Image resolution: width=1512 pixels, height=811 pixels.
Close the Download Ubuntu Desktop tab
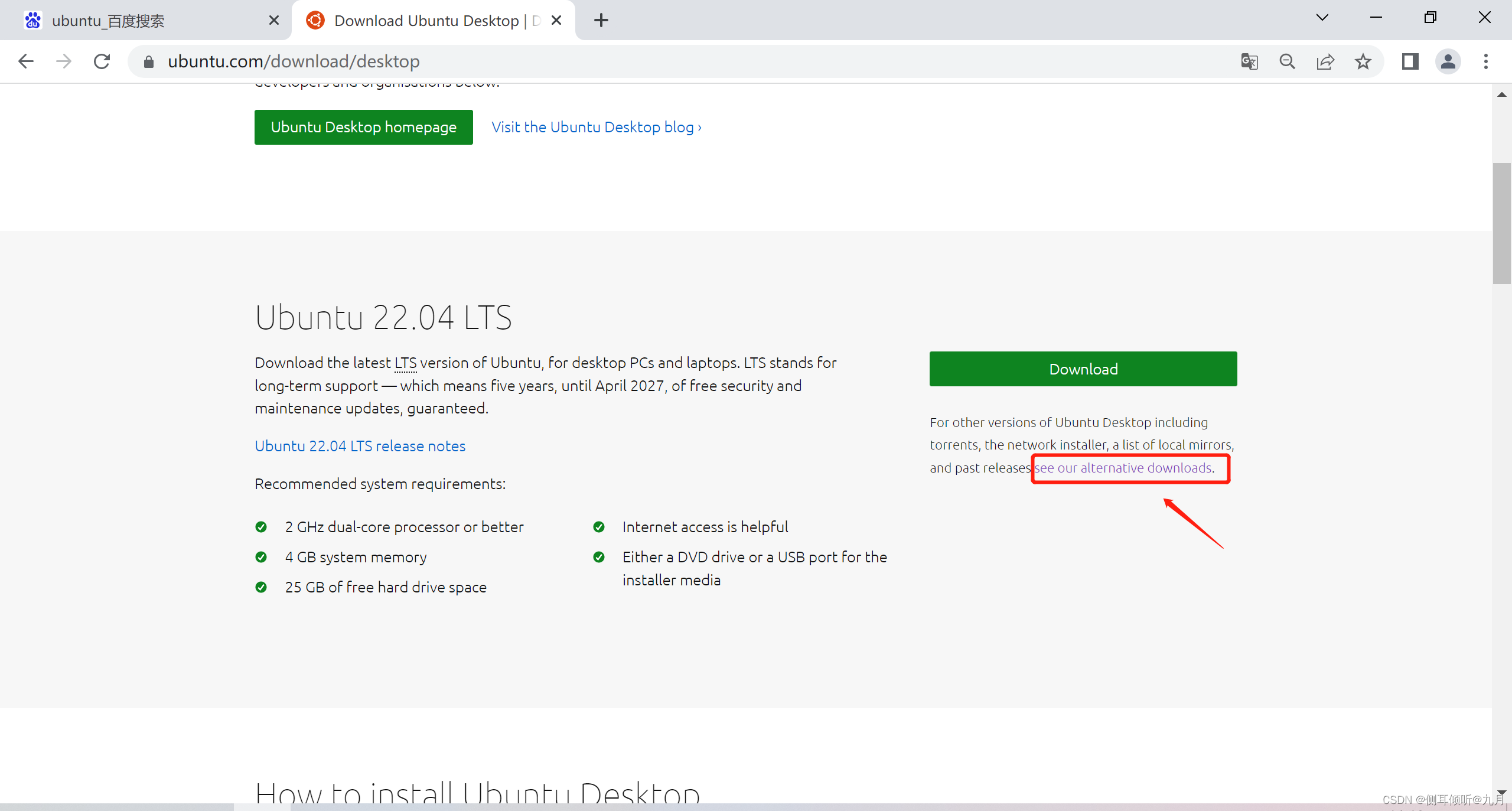[x=556, y=21]
